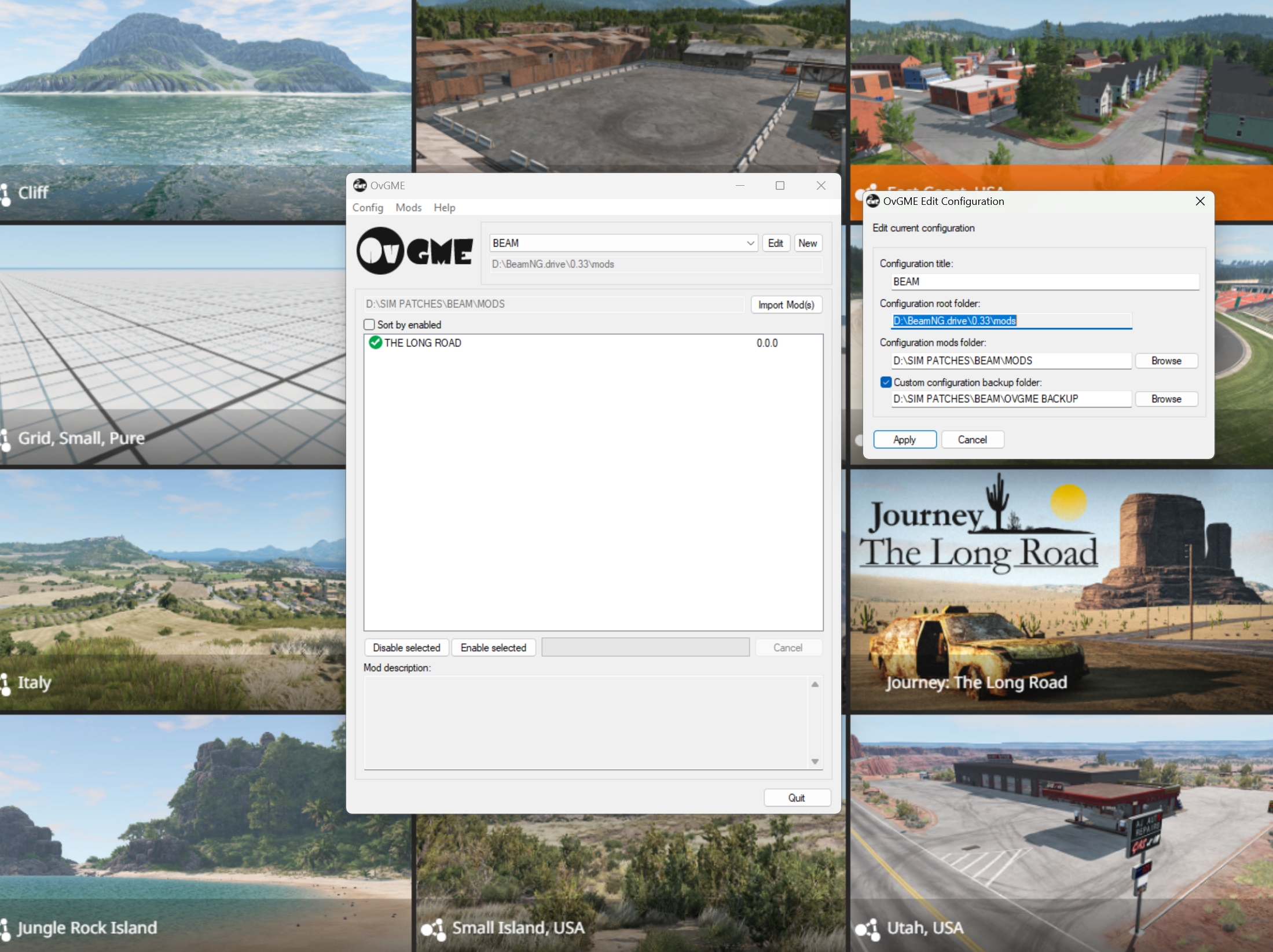Open the Journey: The Long Road thumbnail

tap(1061, 590)
